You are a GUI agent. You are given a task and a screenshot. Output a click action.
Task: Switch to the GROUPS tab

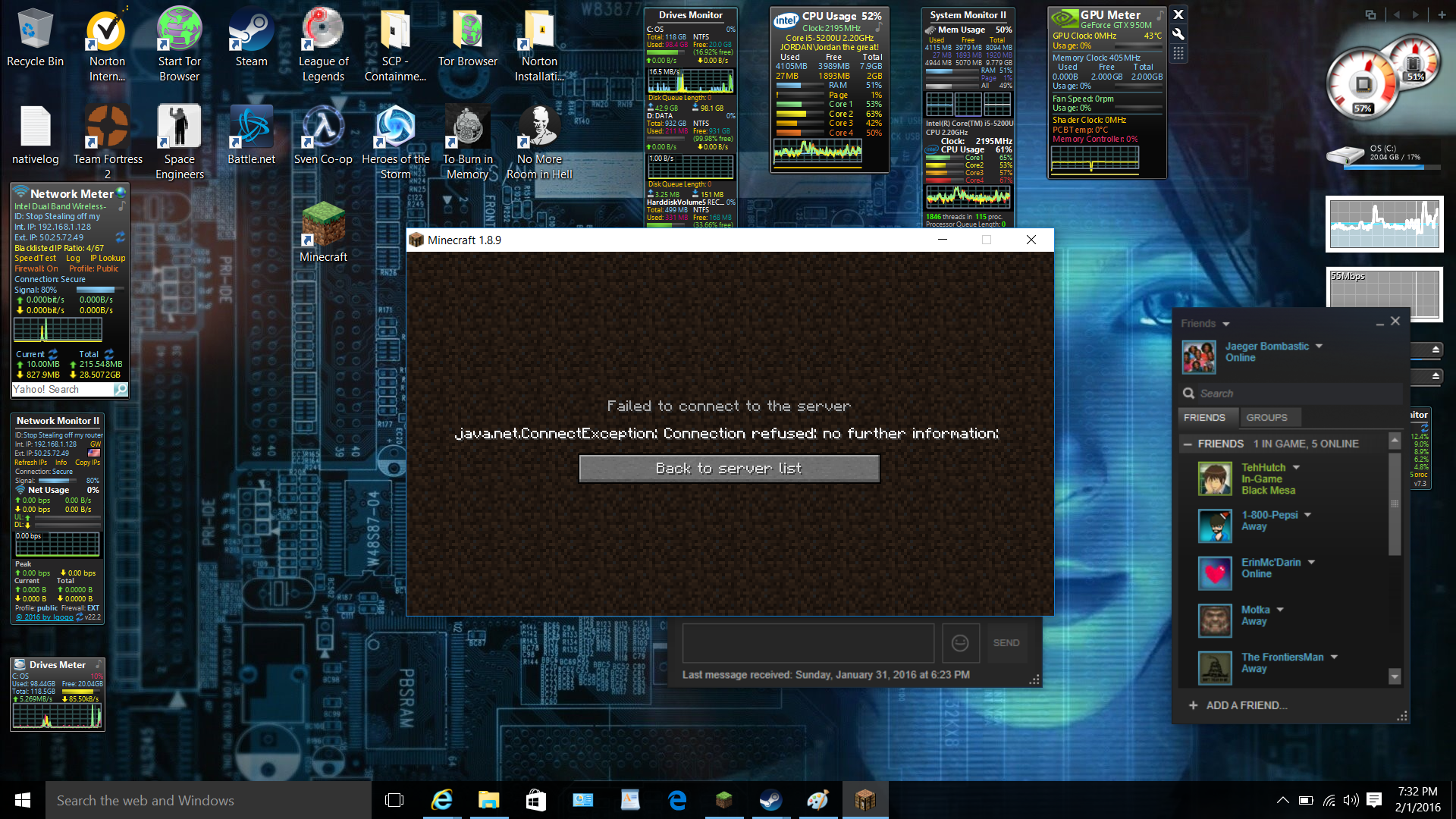click(x=1266, y=417)
